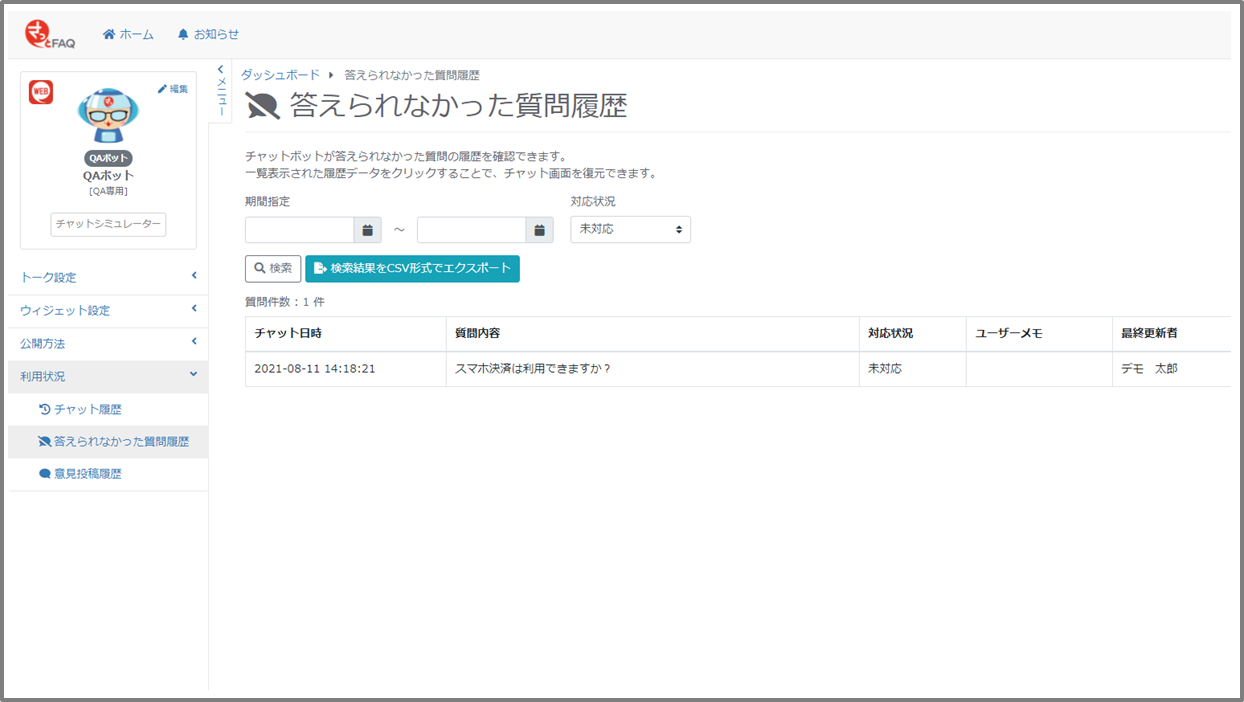The image size is (1244, 702).
Task: Click the さっとFAQ logo icon
Action: pyautogui.click(x=49, y=34)
